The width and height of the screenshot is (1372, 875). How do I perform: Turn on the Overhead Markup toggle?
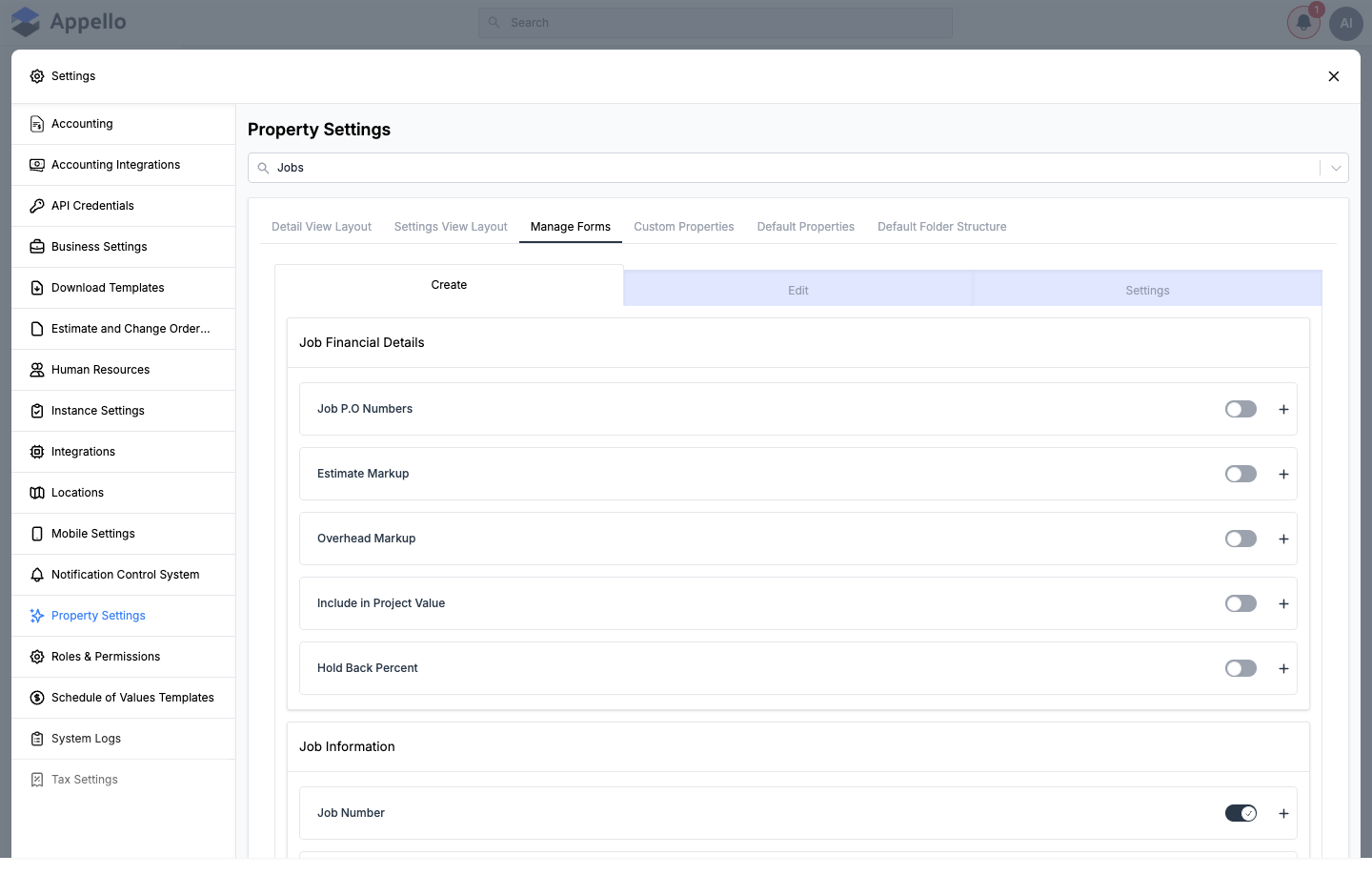tap(1241, 539)
